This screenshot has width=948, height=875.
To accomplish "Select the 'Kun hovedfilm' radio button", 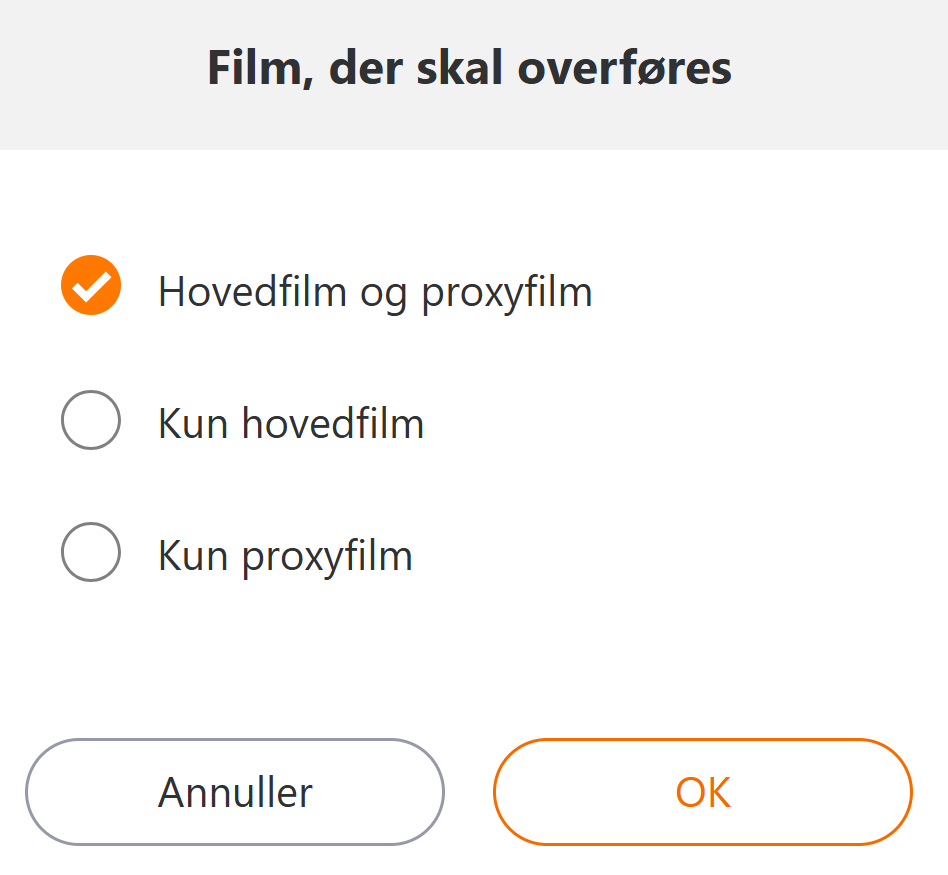I will (91, 420).
